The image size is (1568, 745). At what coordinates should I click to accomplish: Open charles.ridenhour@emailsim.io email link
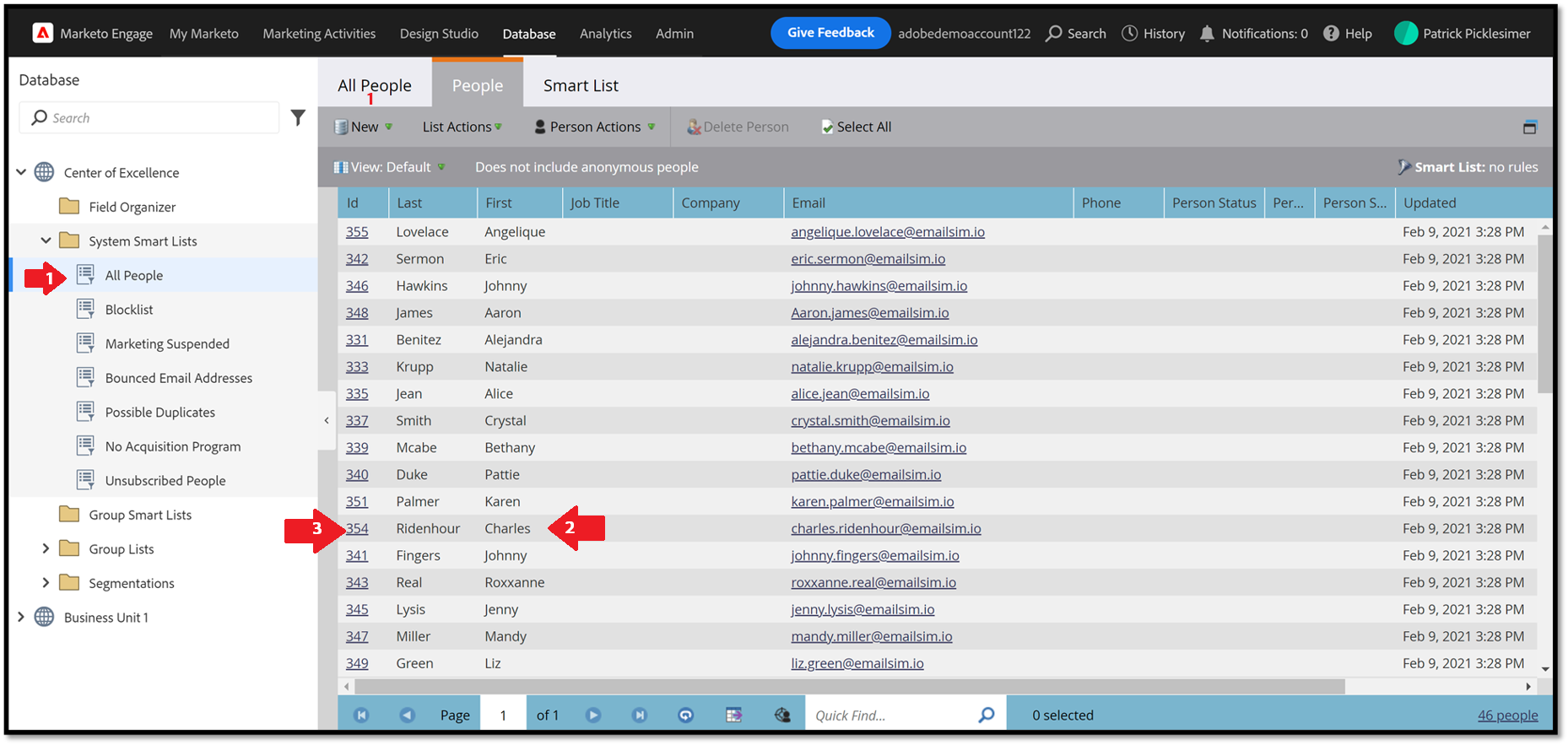coord(886,528)
